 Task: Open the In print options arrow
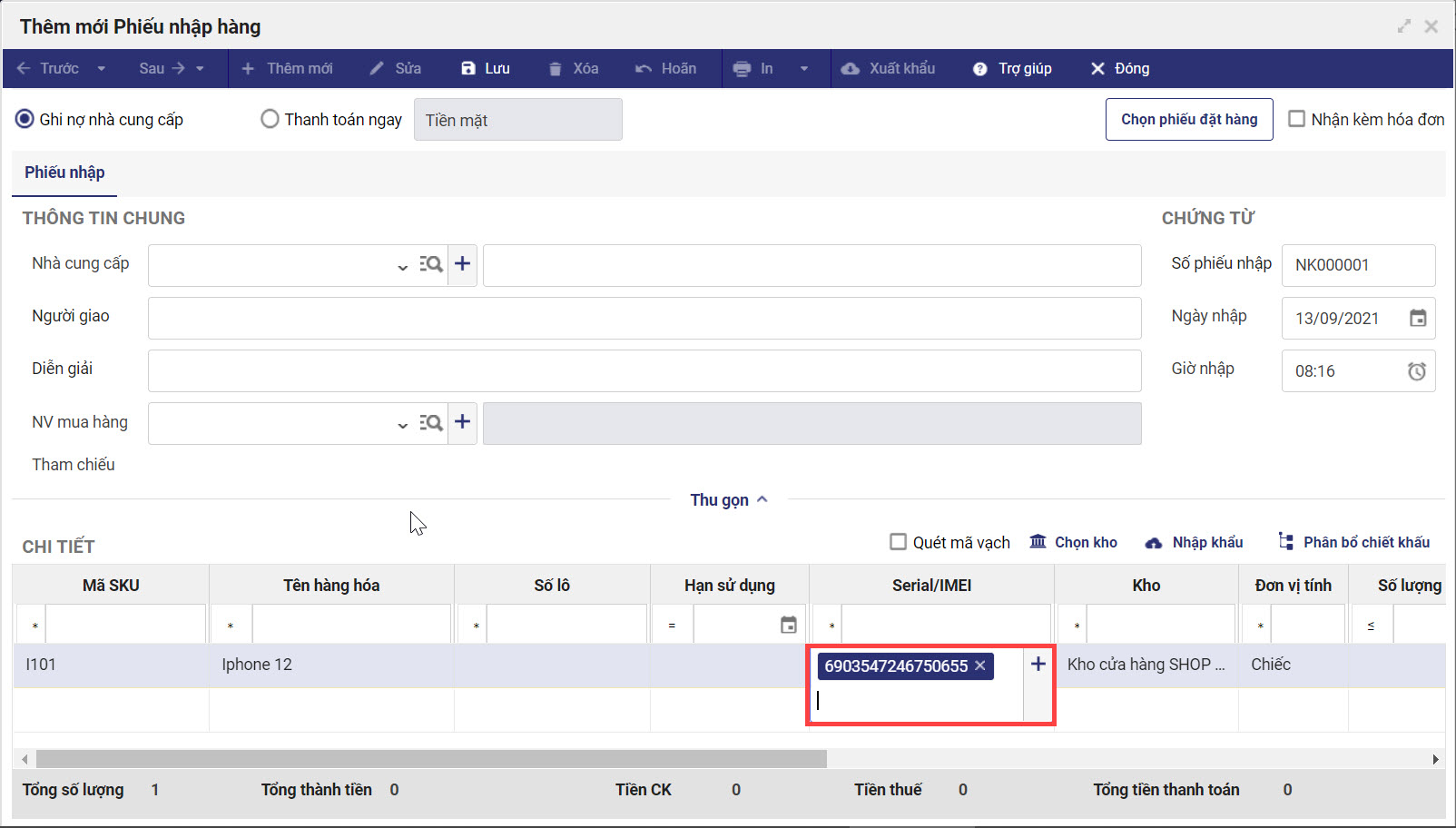[x=803, y=69]
